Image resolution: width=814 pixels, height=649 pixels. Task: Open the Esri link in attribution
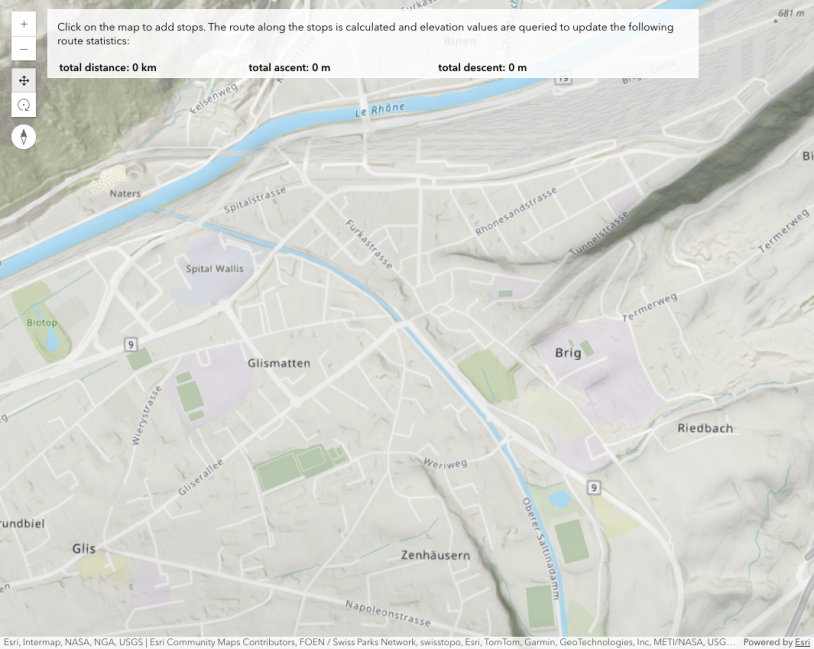[x=802, y=642]
